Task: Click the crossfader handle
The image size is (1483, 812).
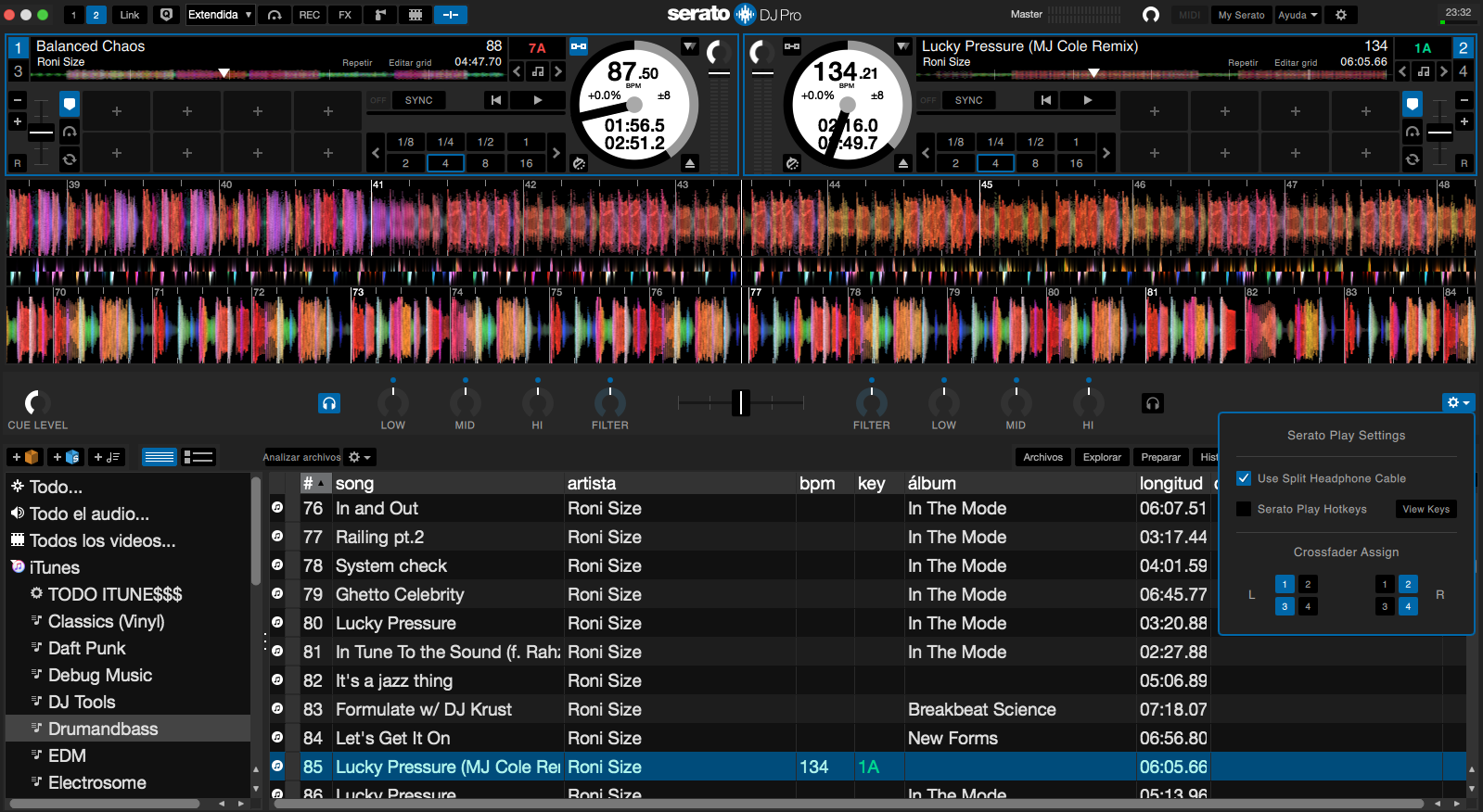Action: coord(740,402)
